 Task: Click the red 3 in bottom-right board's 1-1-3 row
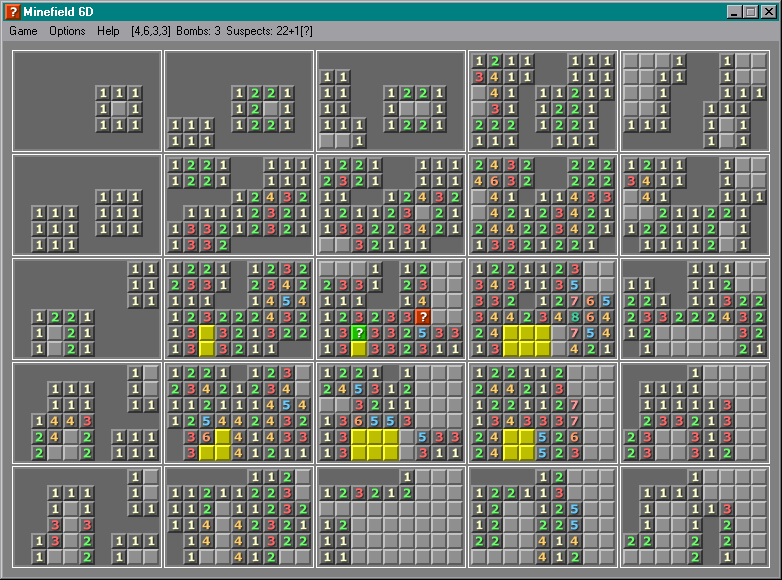click(x=727, y=509)
